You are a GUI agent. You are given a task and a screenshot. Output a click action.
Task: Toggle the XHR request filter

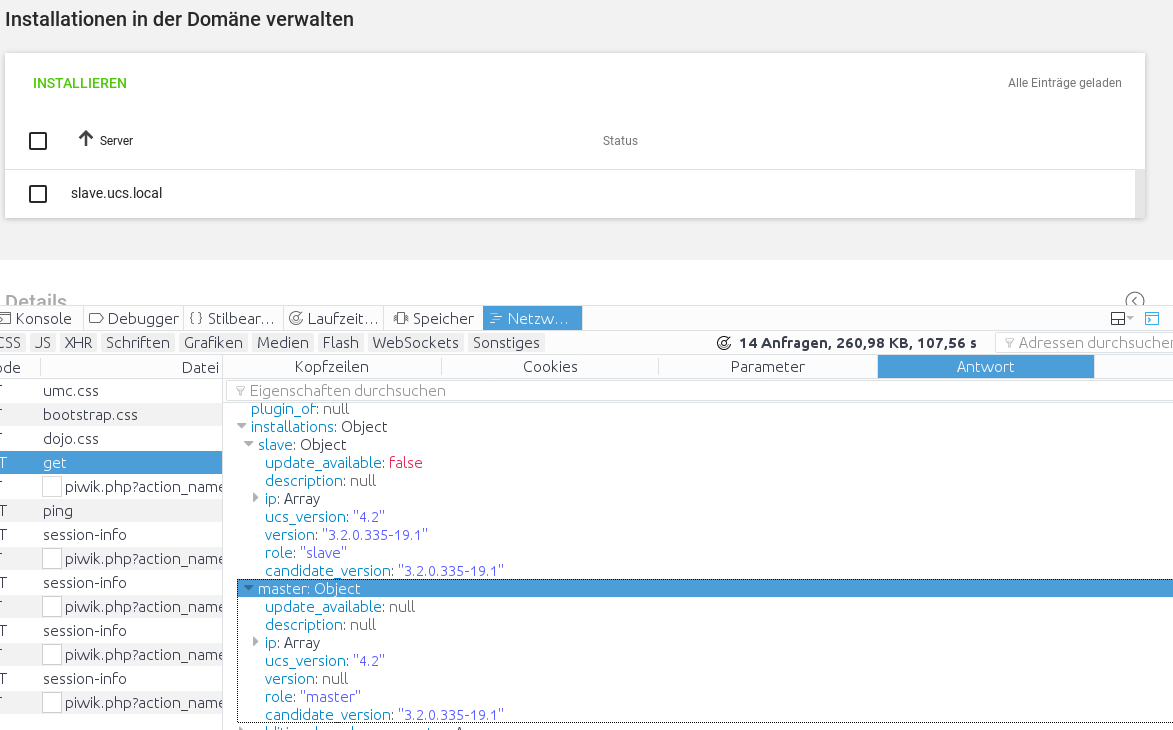[x=77, y=343]
